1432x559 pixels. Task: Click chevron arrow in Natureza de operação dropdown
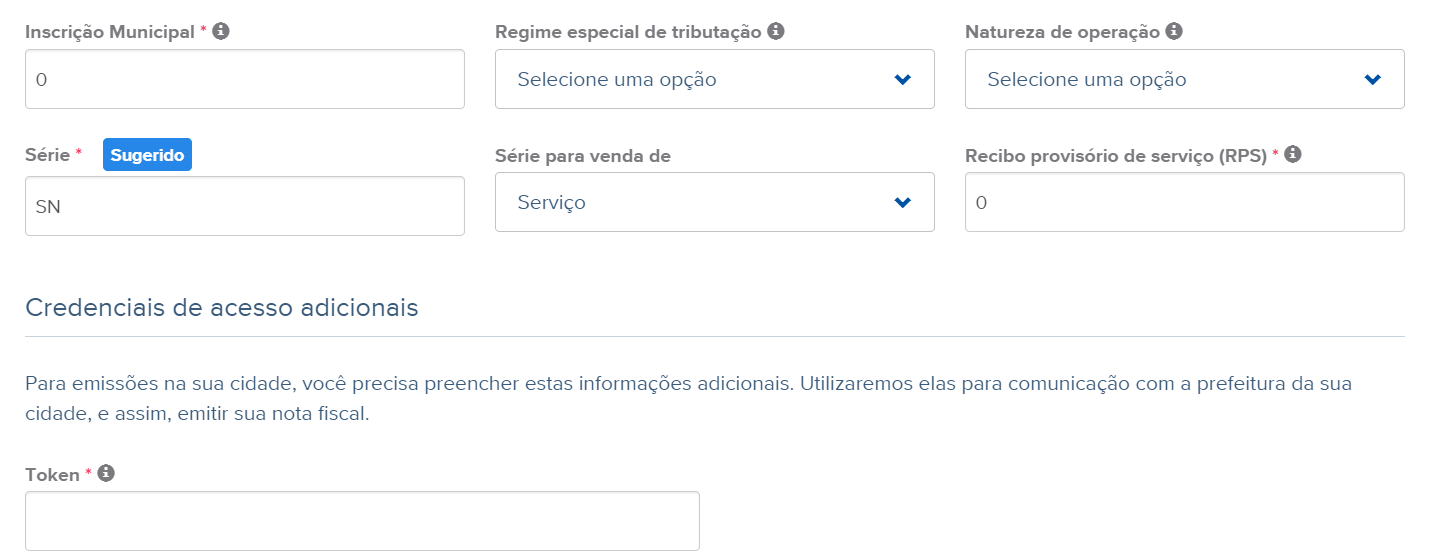(1373, 80)
